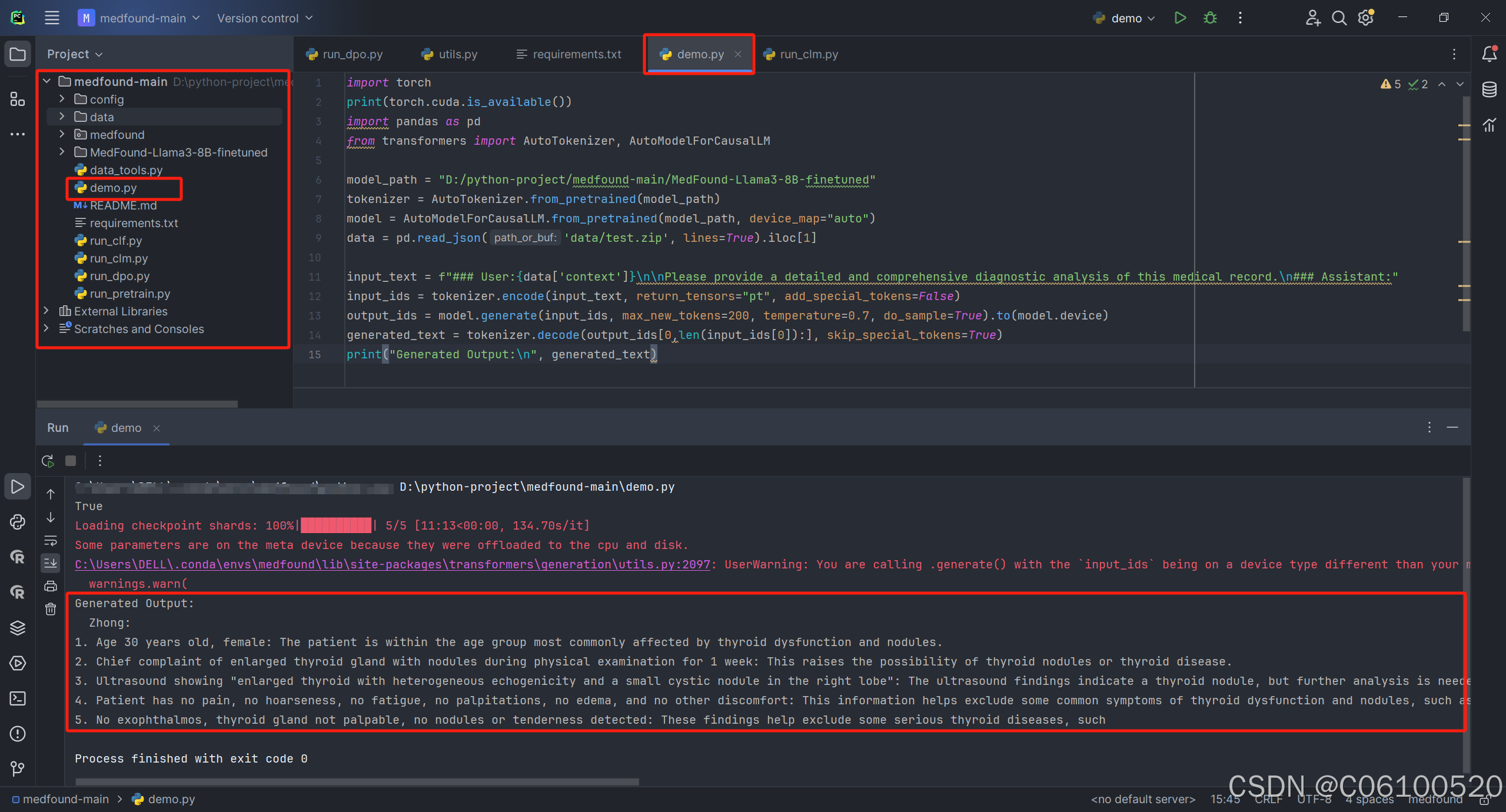This screenshot has height=812, width=1506.
Task: Open the Git version control tool window
Action: pos(18,769)
